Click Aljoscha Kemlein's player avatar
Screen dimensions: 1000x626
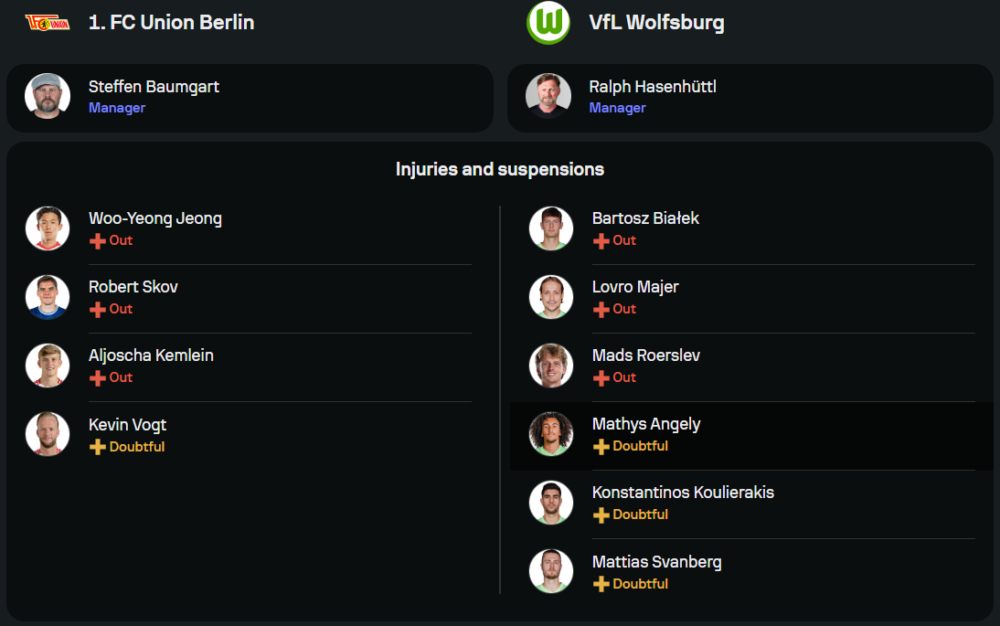pos(47,365)
